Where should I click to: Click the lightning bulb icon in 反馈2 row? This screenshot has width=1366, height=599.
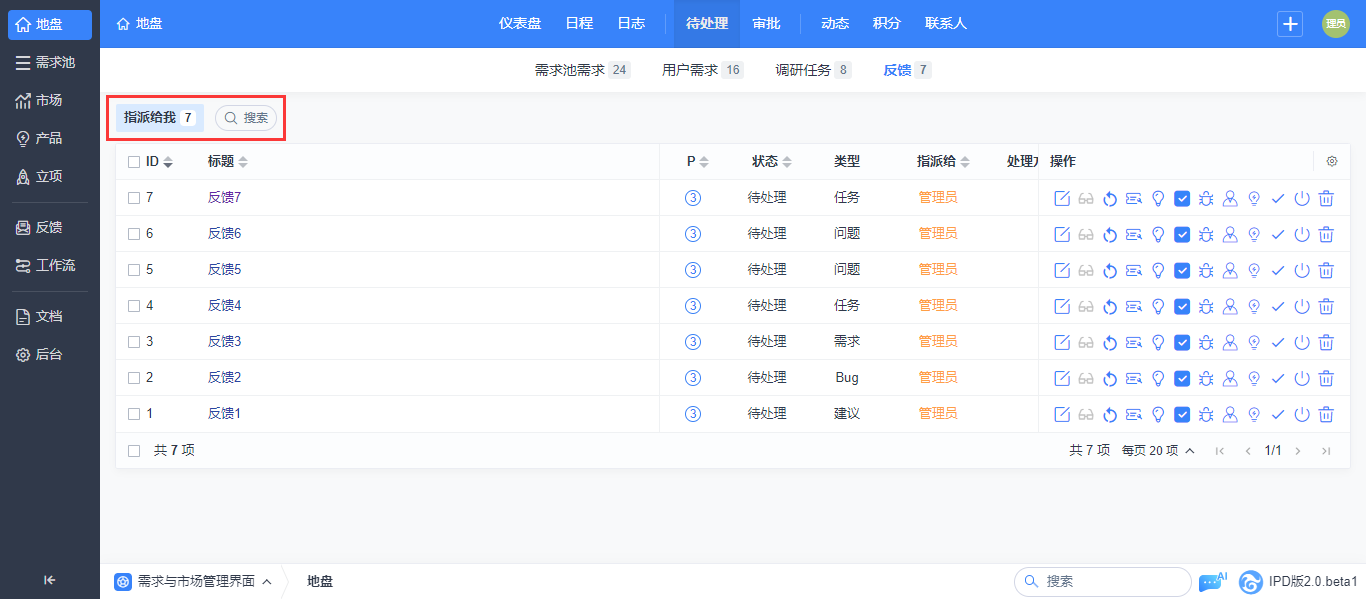pyautogui.click(x=1254, y=378)
